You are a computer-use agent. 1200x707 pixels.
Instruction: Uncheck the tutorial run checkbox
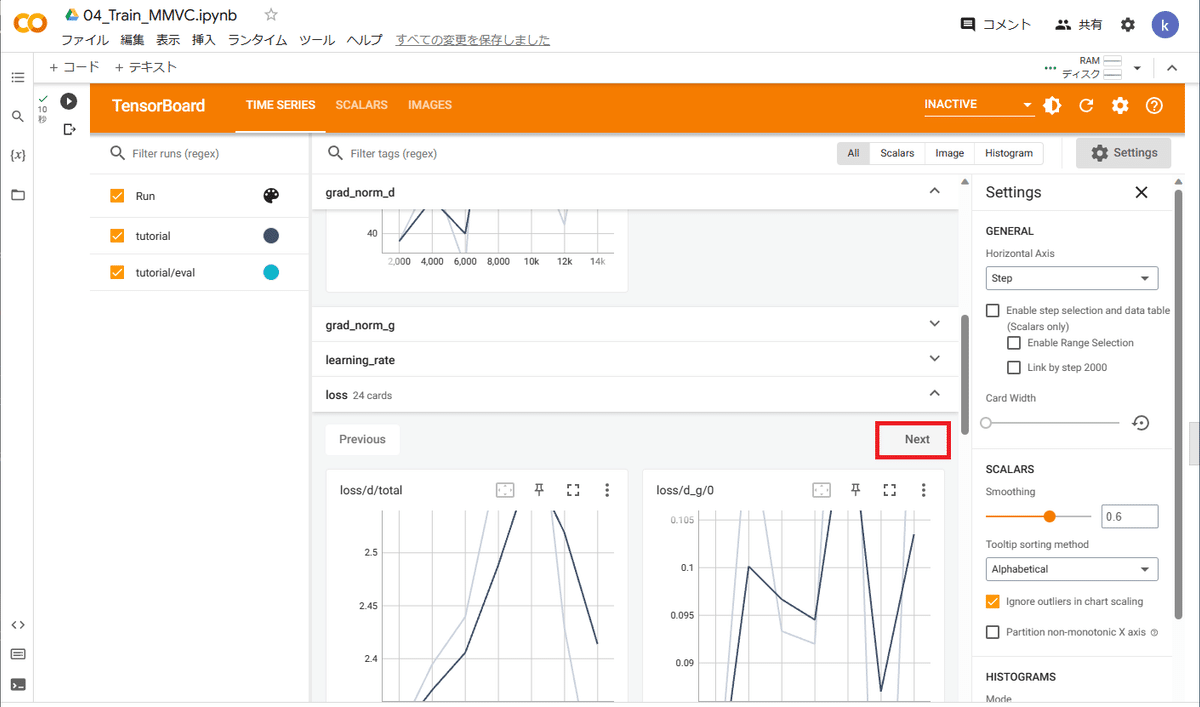117,236
